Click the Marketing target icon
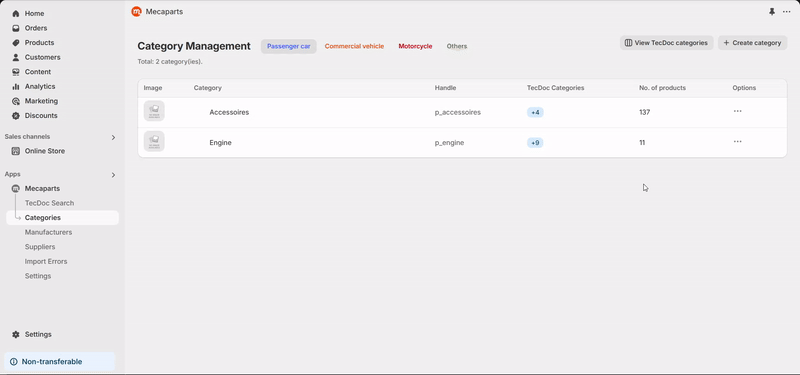Viewport: 800px width, 375px height. [x=16, y=101]
